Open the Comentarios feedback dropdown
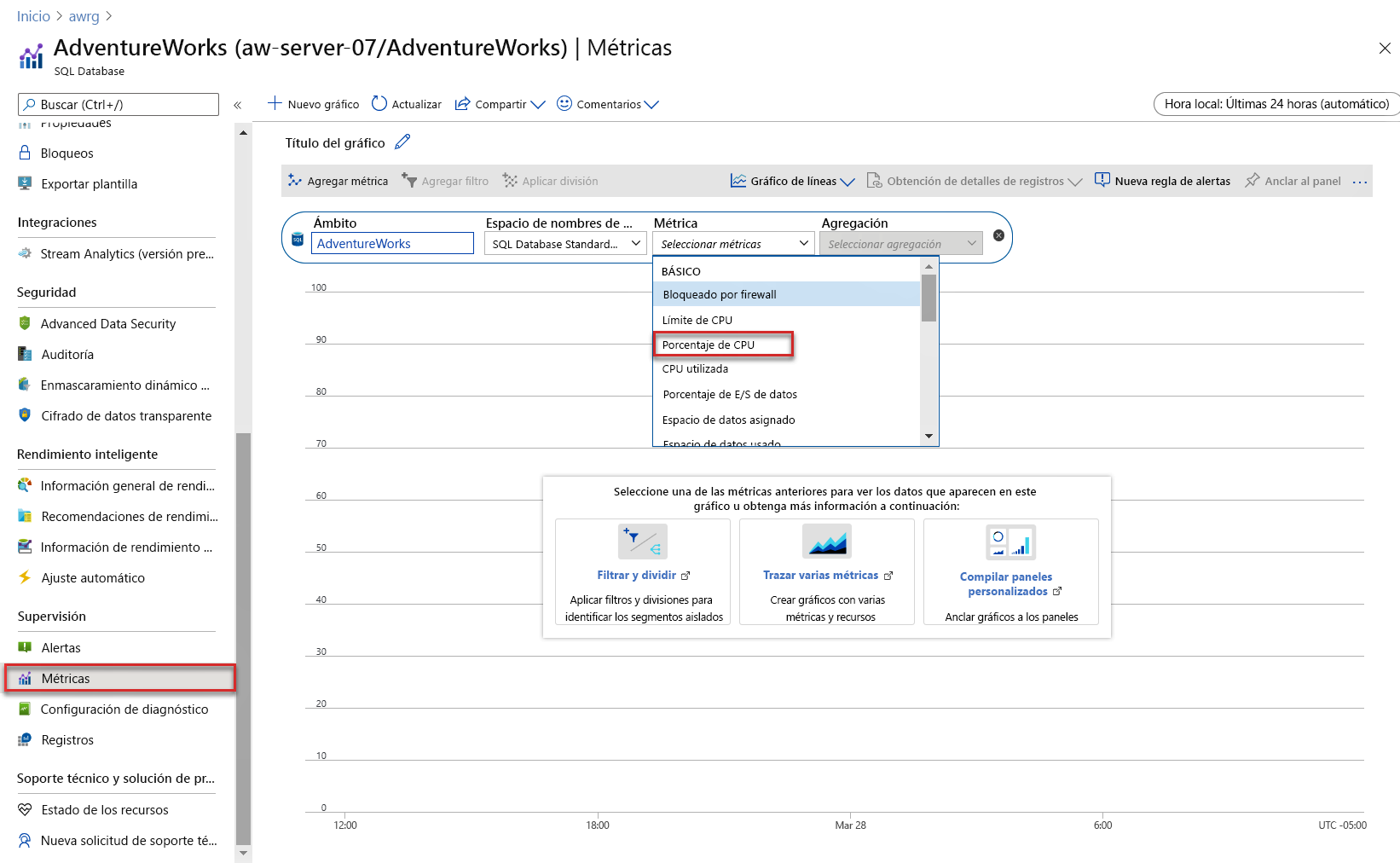 coord(607,104)
